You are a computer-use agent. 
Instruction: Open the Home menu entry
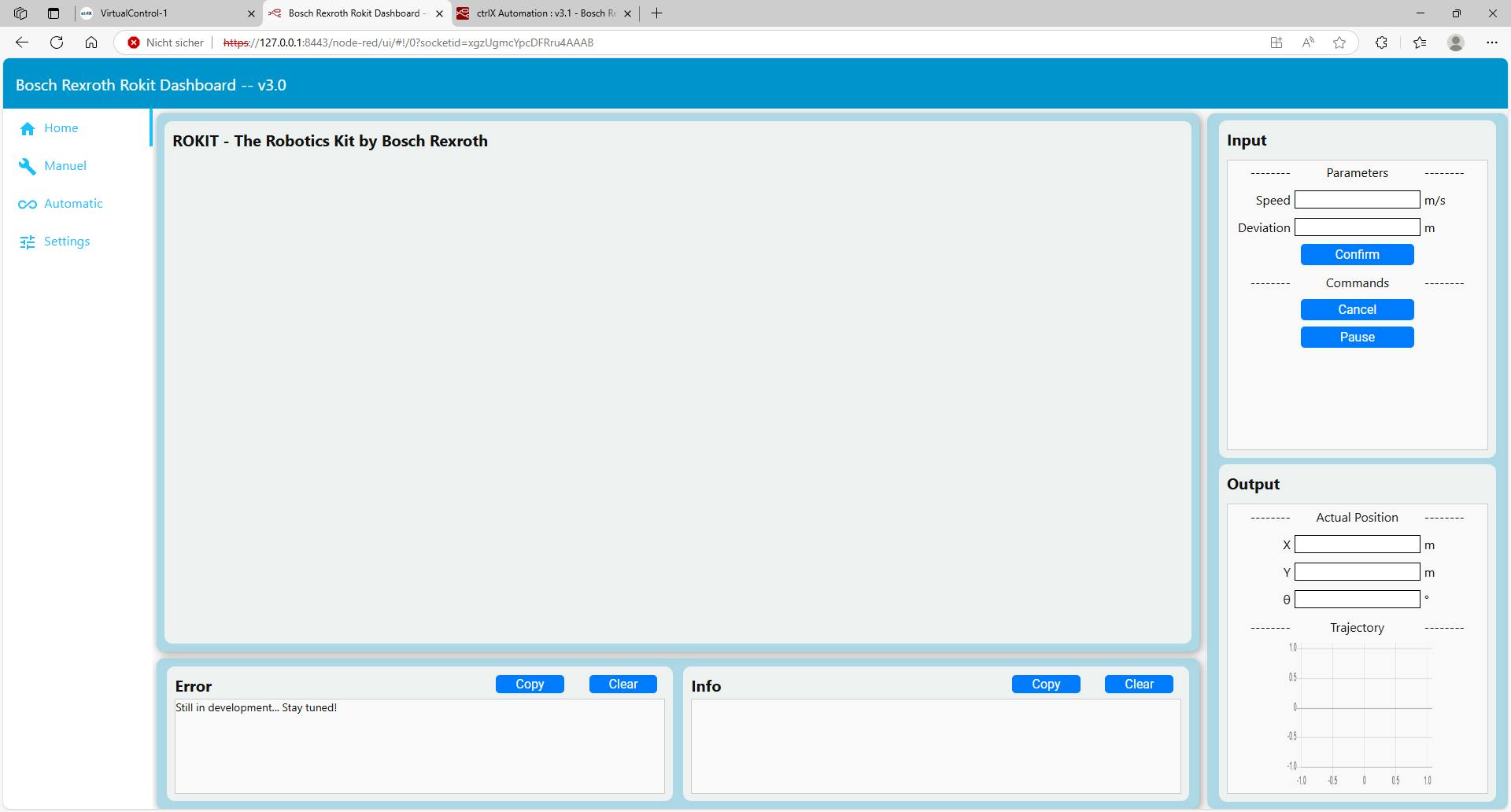point(77,128)
